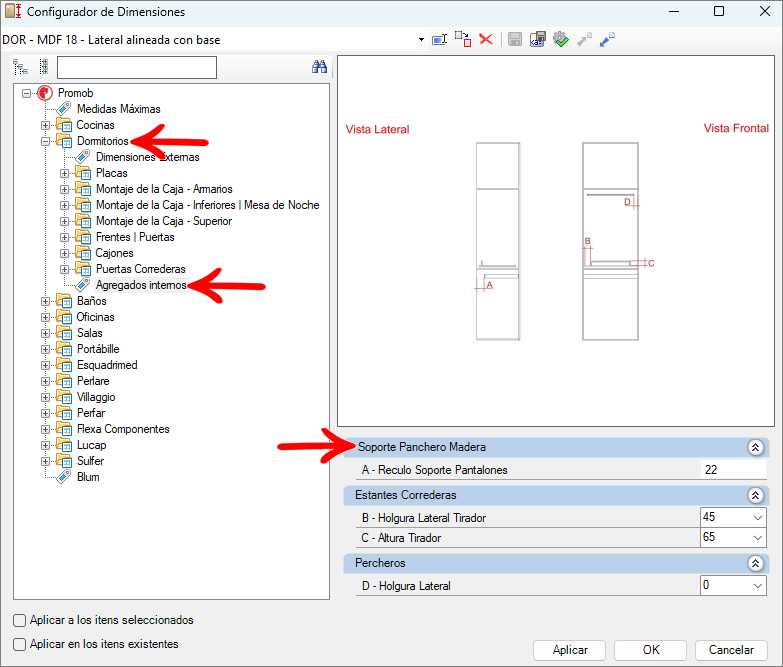Click the gear with green check icon
This screenshot has height=667, width=783.
[561, 39]
